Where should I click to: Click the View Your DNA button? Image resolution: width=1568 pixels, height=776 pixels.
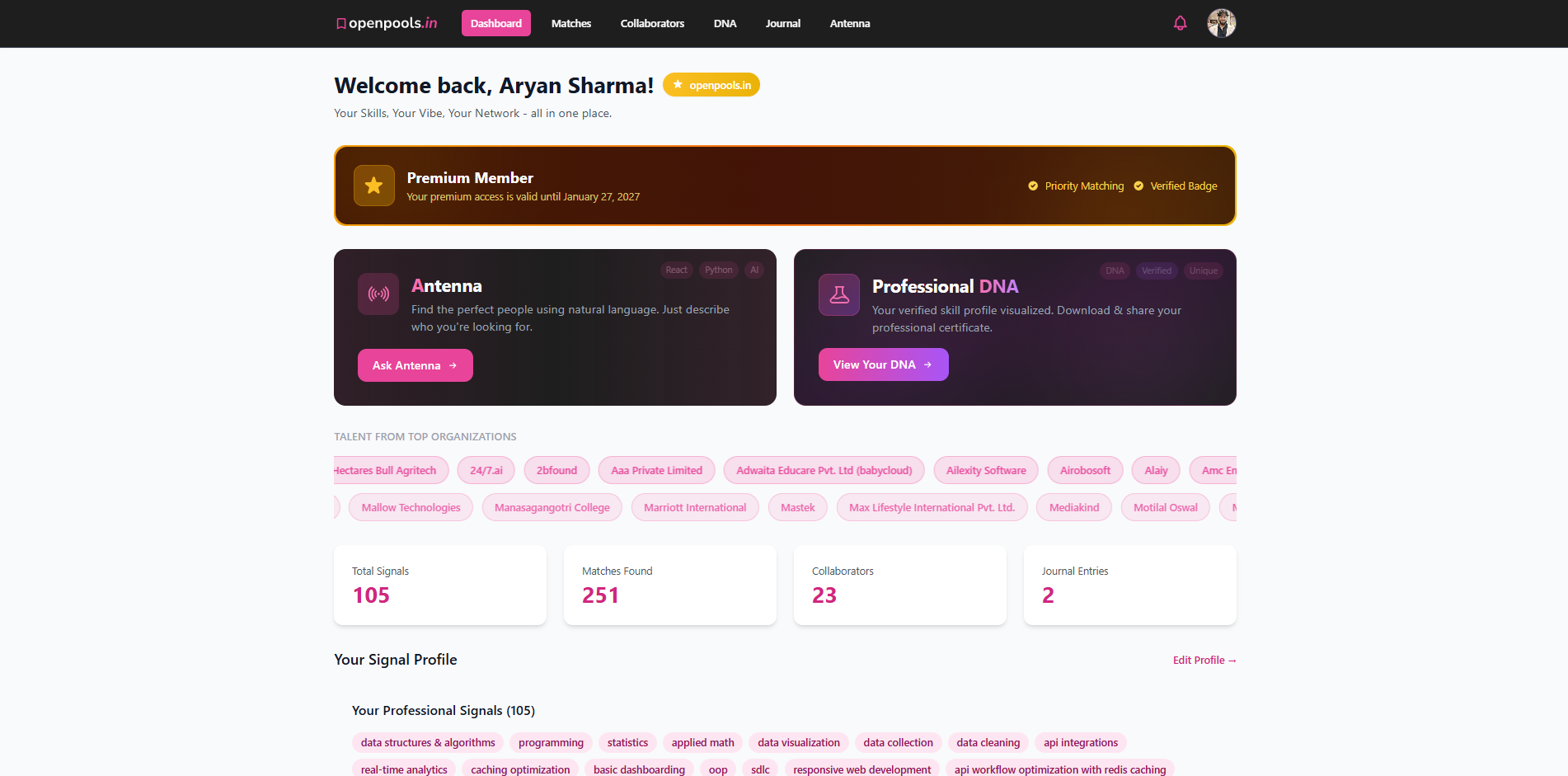coord(884,364)
